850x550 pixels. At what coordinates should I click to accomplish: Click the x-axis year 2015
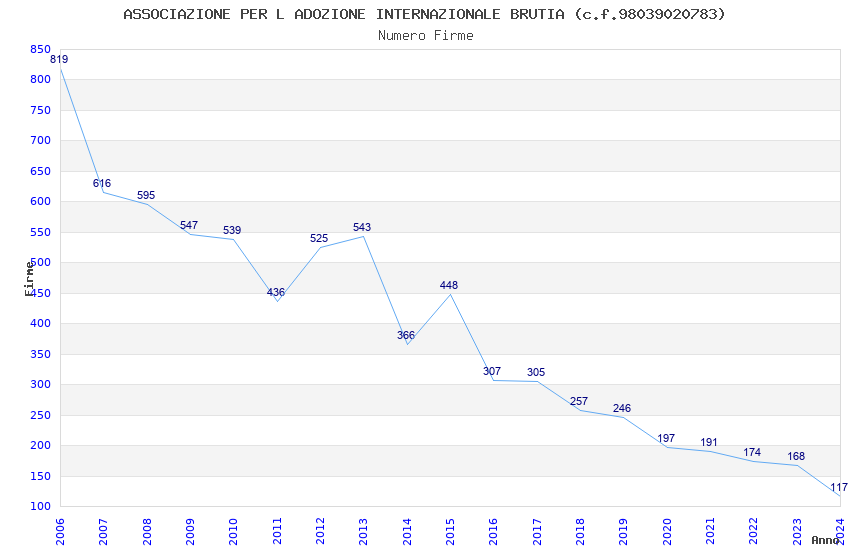[x=450, y=531]
